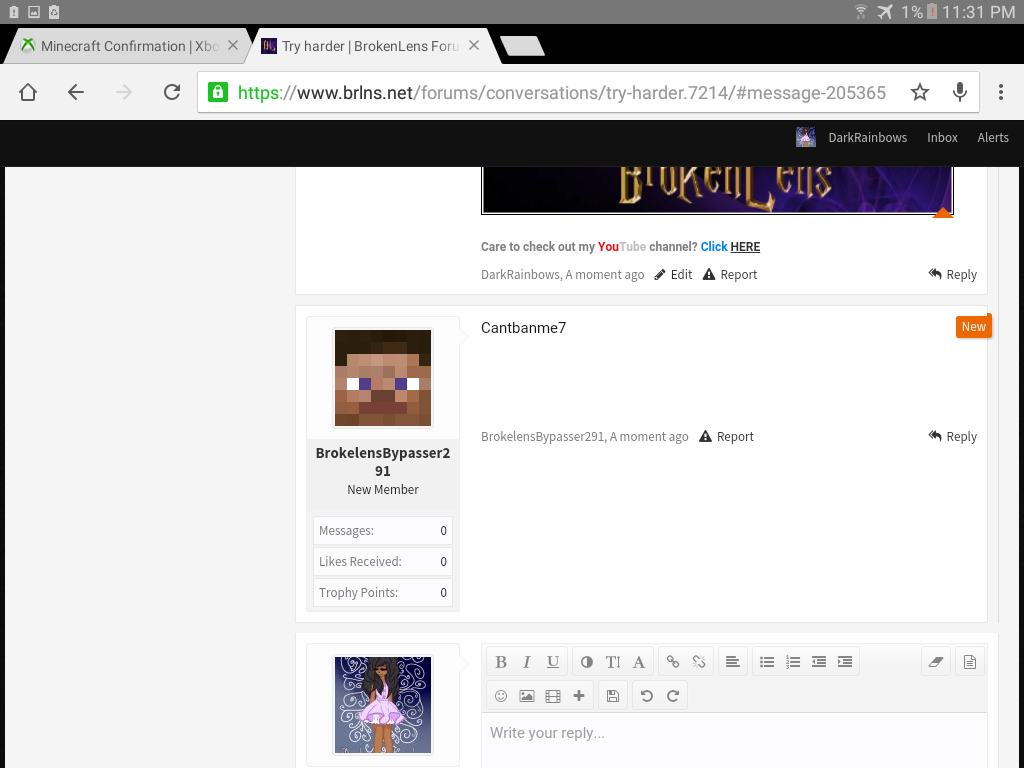1024x768 pixels.
Task: Navigate back with the back arrow
Action: coord(76,92)
